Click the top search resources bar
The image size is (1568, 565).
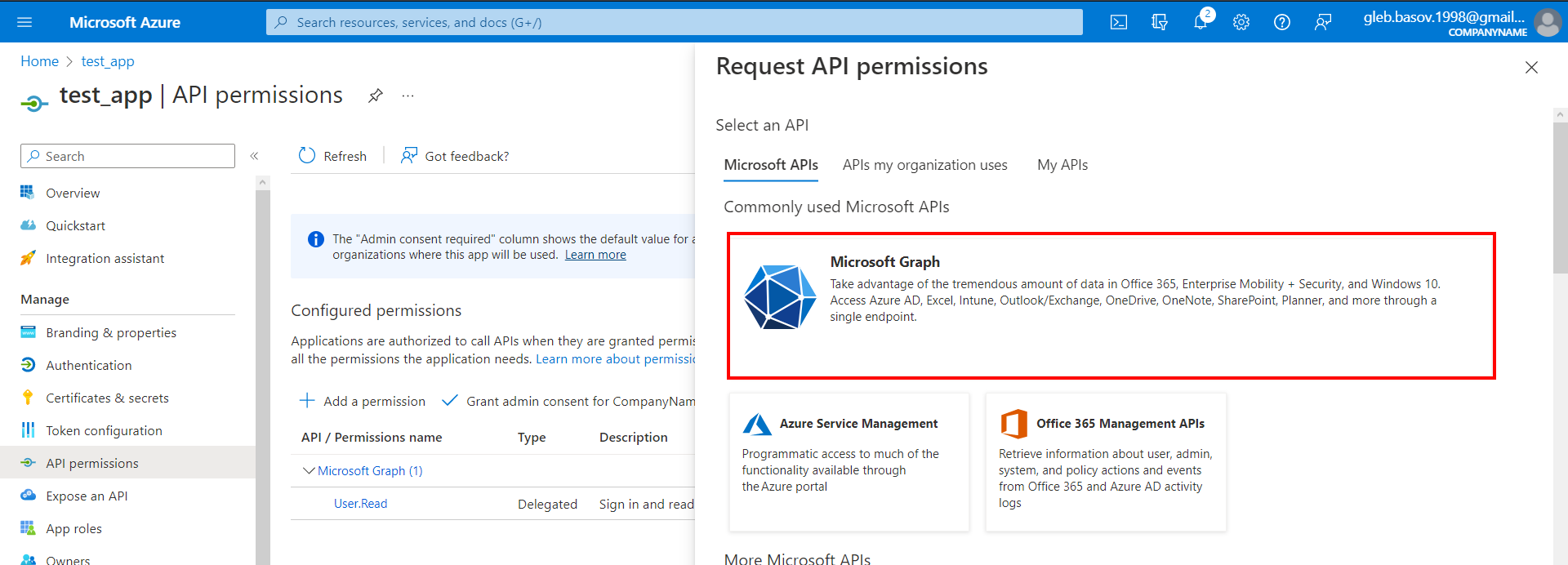[x=674, y=22]
